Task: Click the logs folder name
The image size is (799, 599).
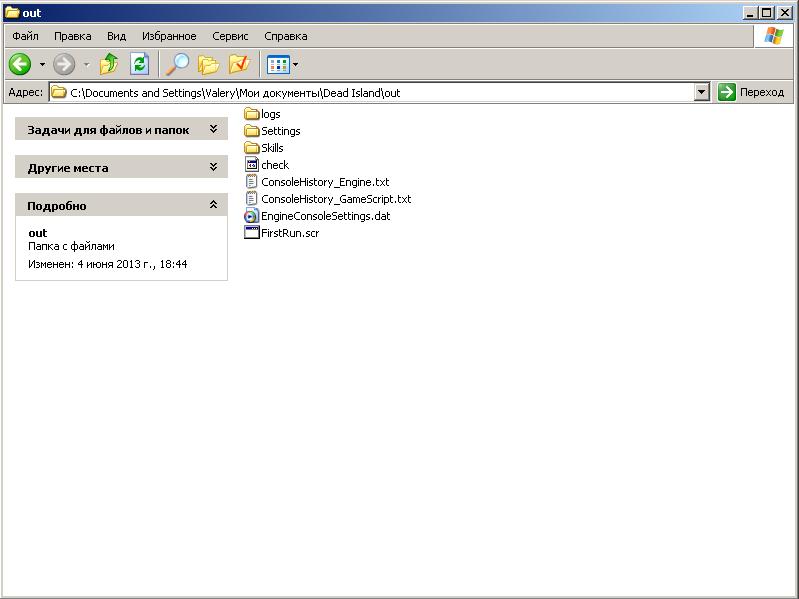Action: pos(271,114)
